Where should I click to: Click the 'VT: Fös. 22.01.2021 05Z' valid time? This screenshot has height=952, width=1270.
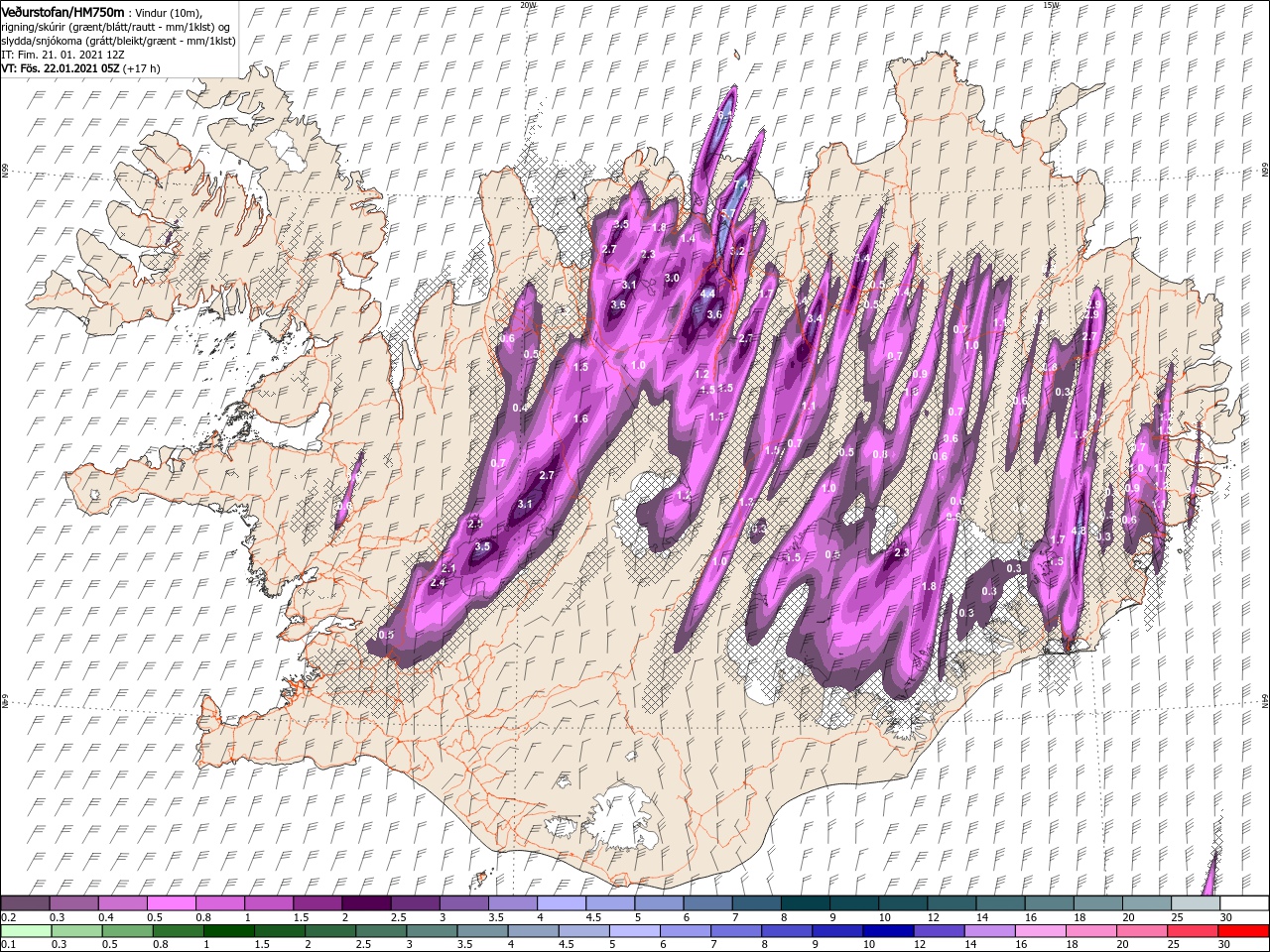pyautogui.click(x=61, y=68)
